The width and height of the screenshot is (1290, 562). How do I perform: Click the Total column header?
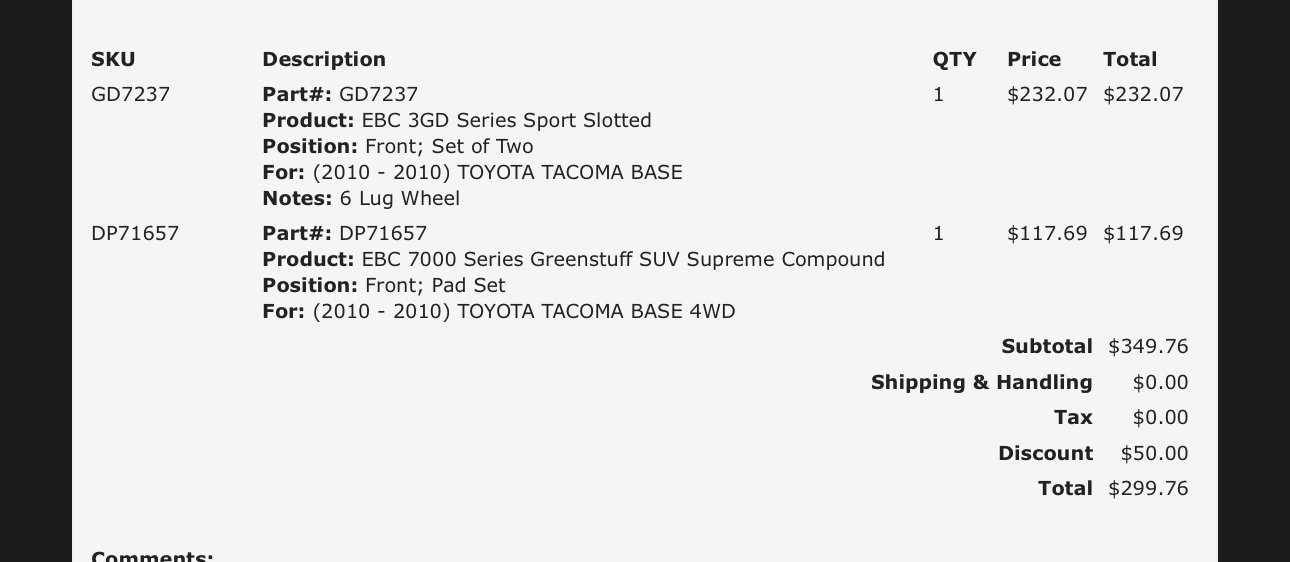pos(1130,59)
